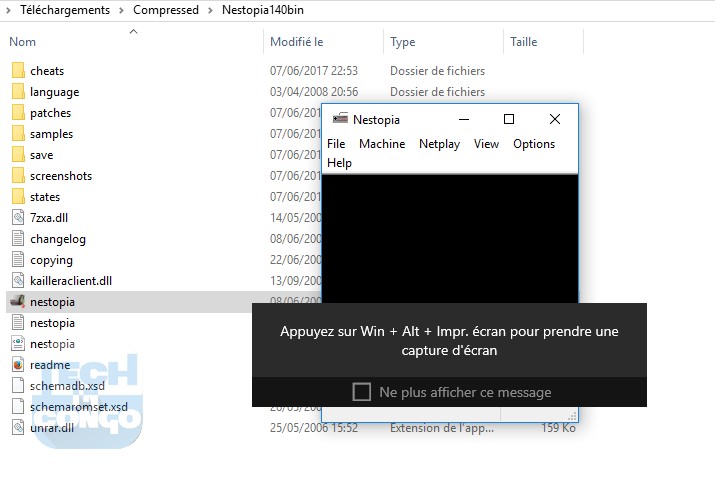
Task: Select the 'screenshots' folder name
Action: pos(61,176)
